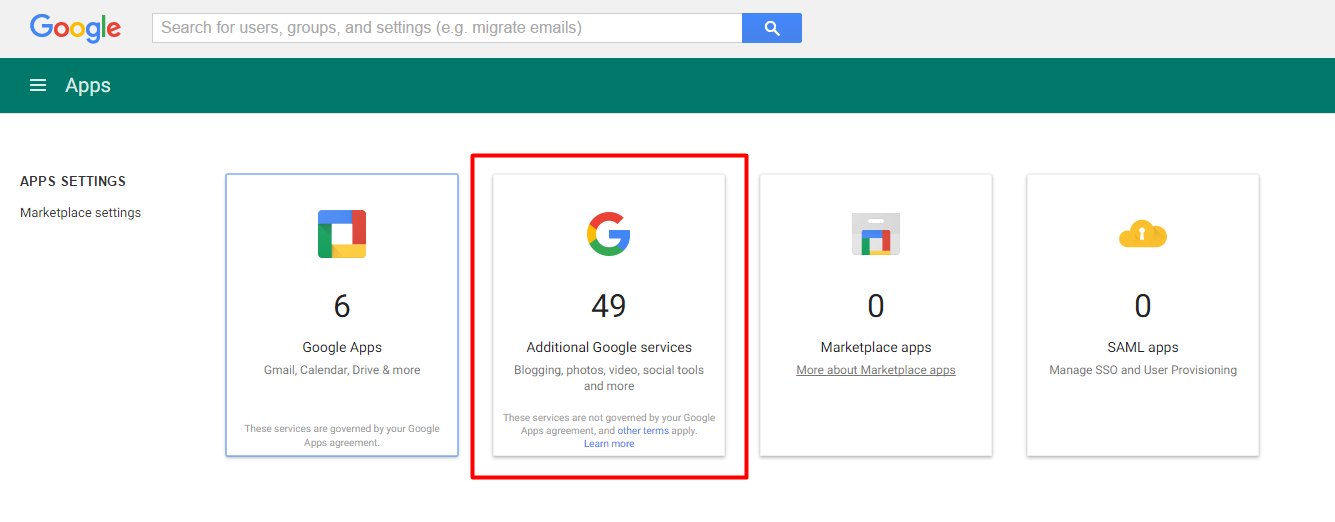This screenshot has width=1335, height=522.
Task: Click the number 6 on Google Apps card
Action: tap(342, 306)
